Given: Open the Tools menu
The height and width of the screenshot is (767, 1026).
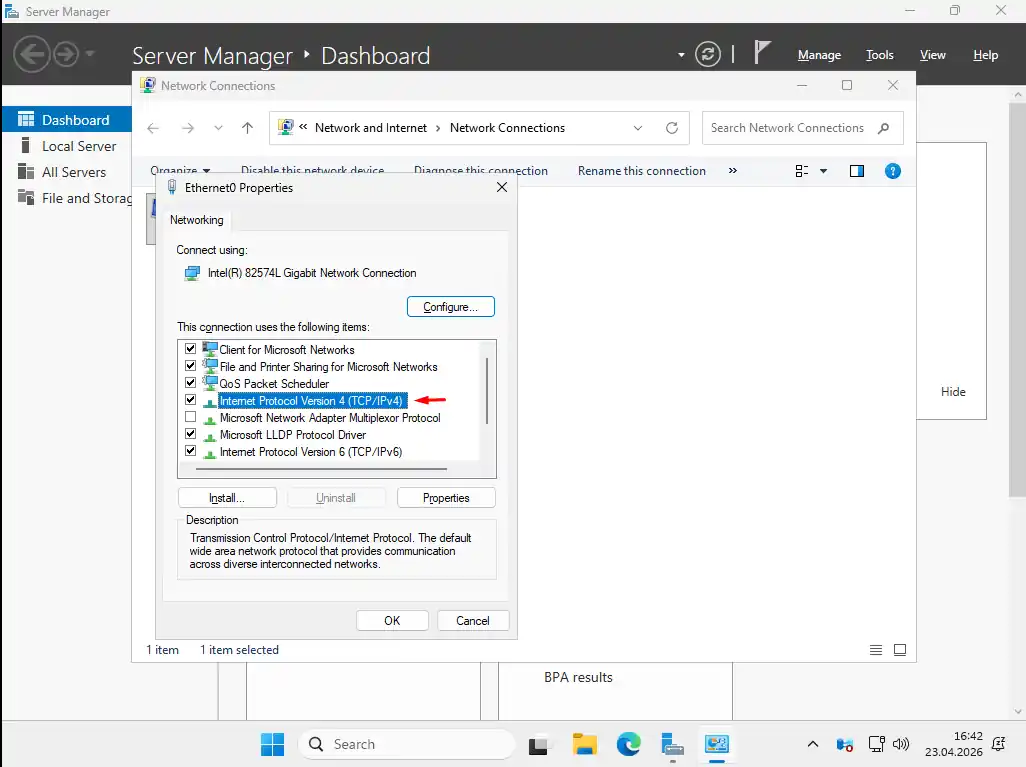Looking at the screenshot, I should [x=879, y=55].
